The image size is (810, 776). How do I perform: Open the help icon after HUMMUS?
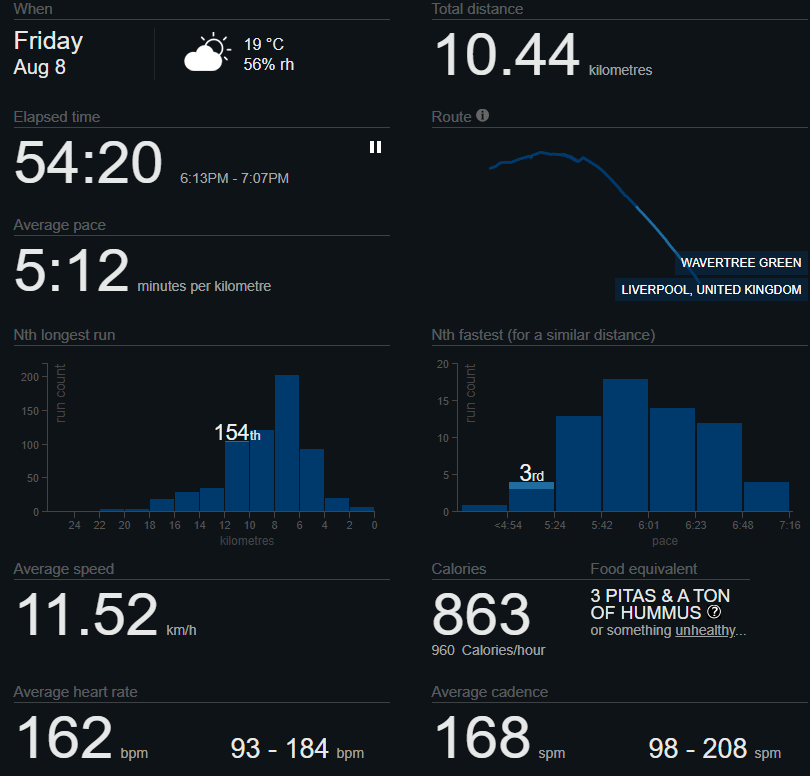pos(714,612)
